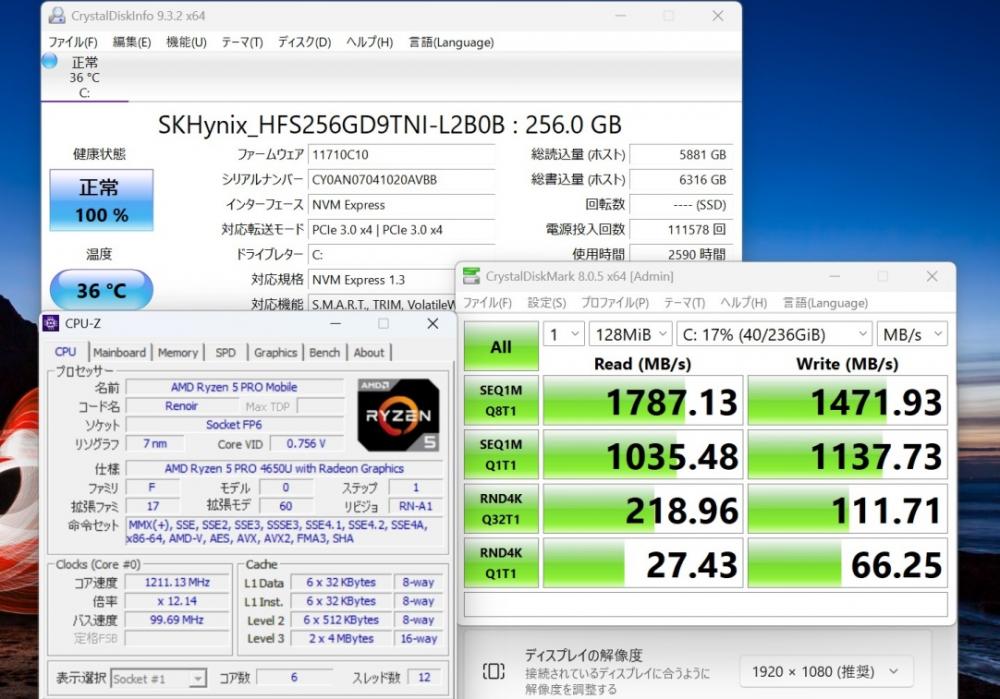Run the RND4K Q1T1 benchmark
Viewport: 1000px width, 699px height.
click(501, 563)
